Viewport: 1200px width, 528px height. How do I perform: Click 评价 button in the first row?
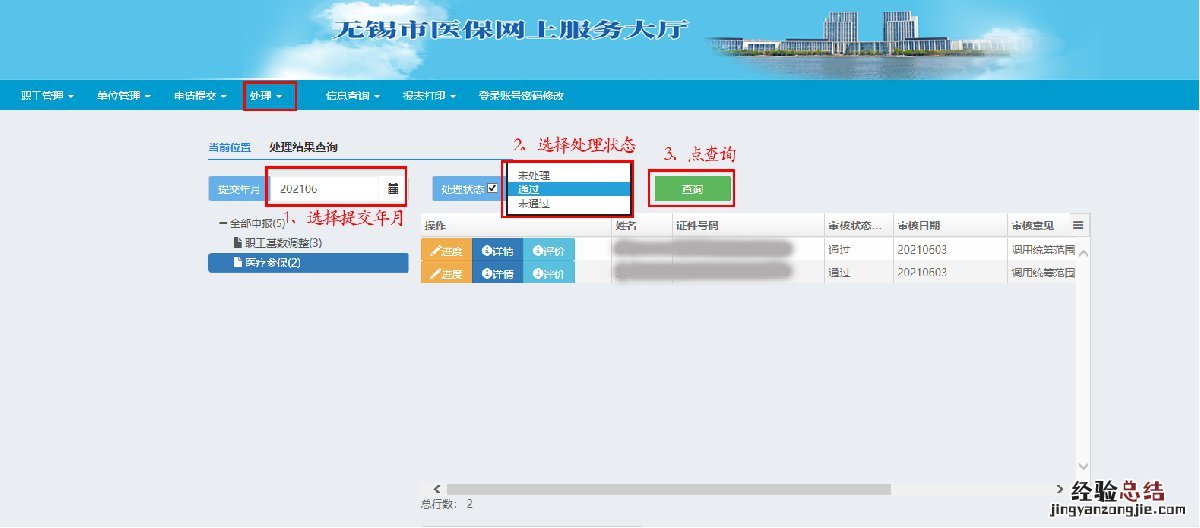[548, 251]
